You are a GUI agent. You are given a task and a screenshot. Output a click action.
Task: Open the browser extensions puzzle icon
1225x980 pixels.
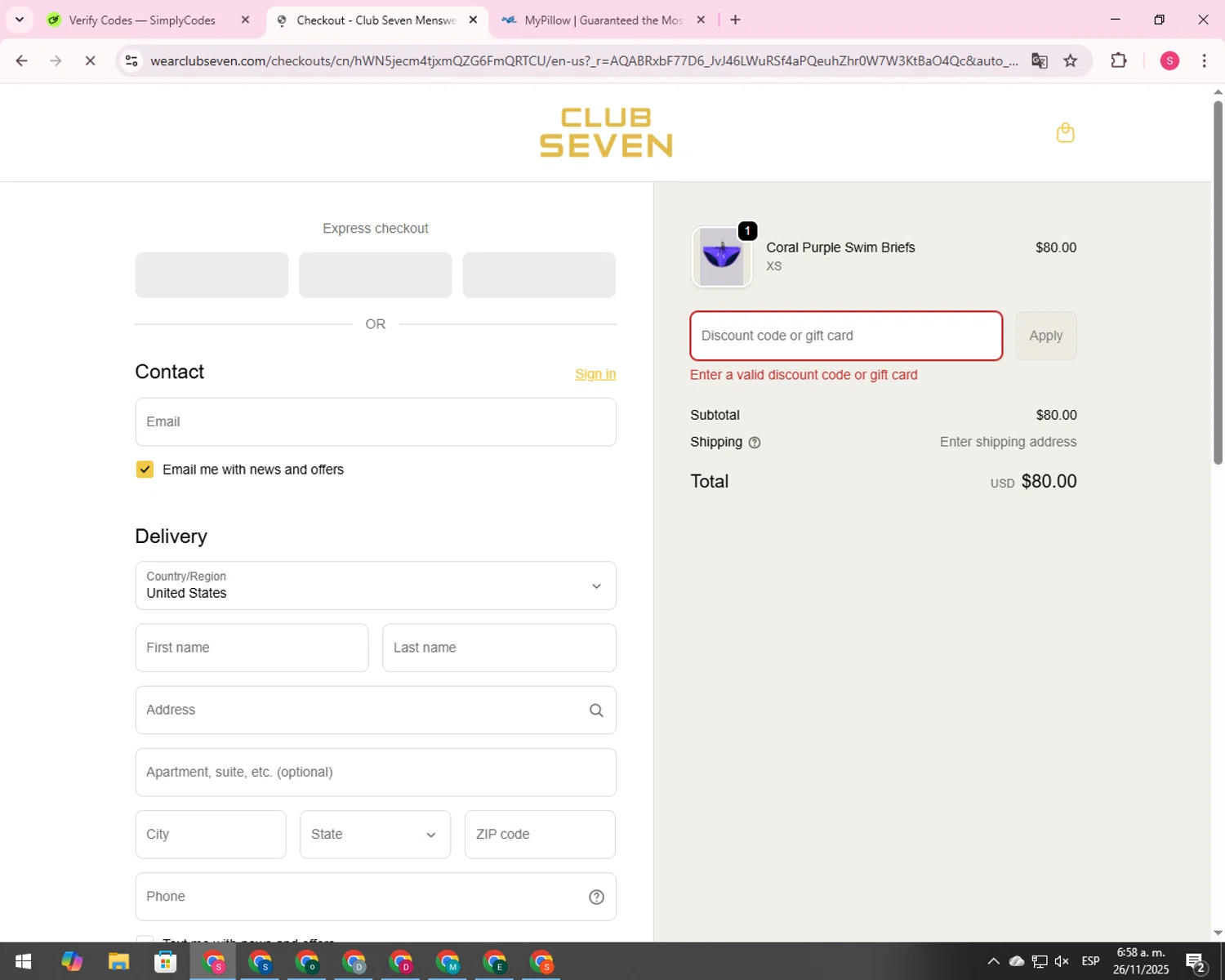1119,60
